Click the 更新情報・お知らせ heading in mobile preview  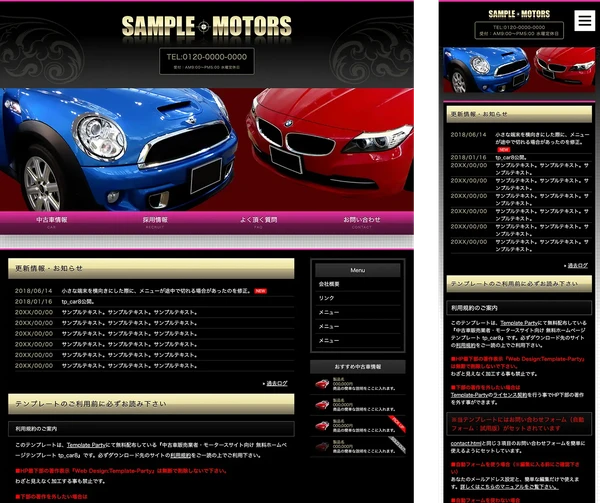(x=519, y=114)
